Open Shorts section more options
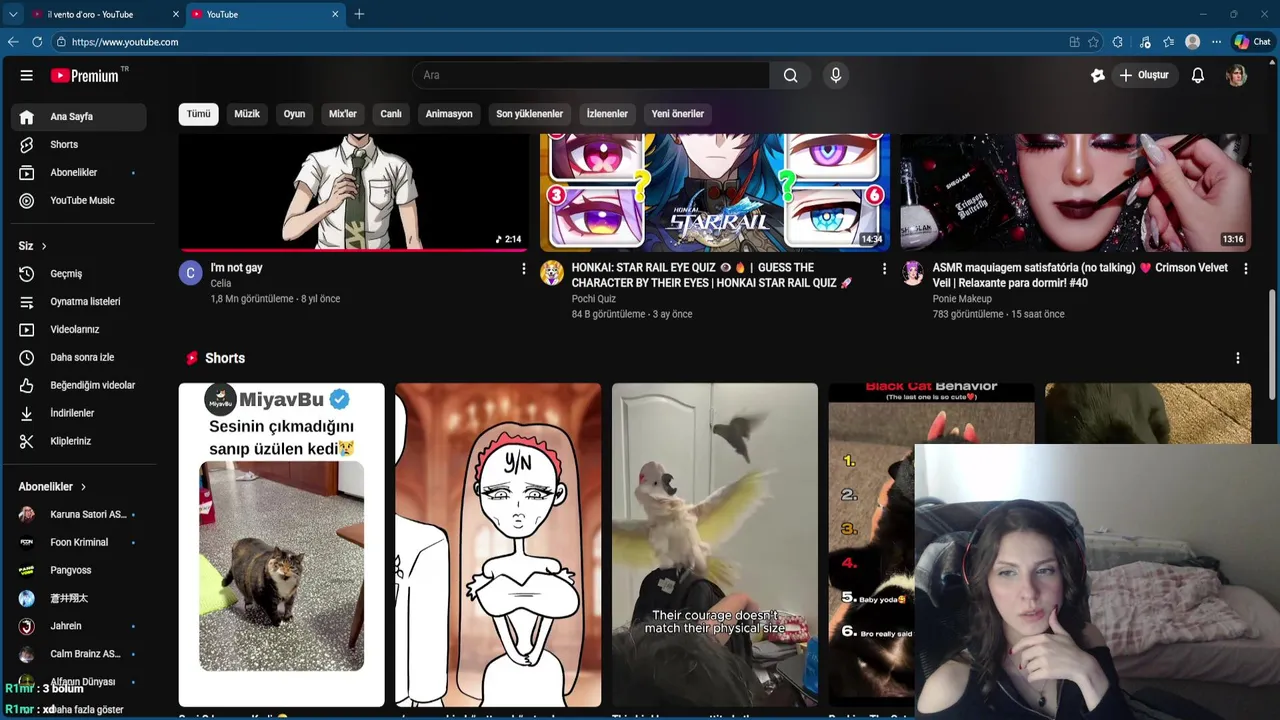The image size is (1280, 720). [1238, 358]
